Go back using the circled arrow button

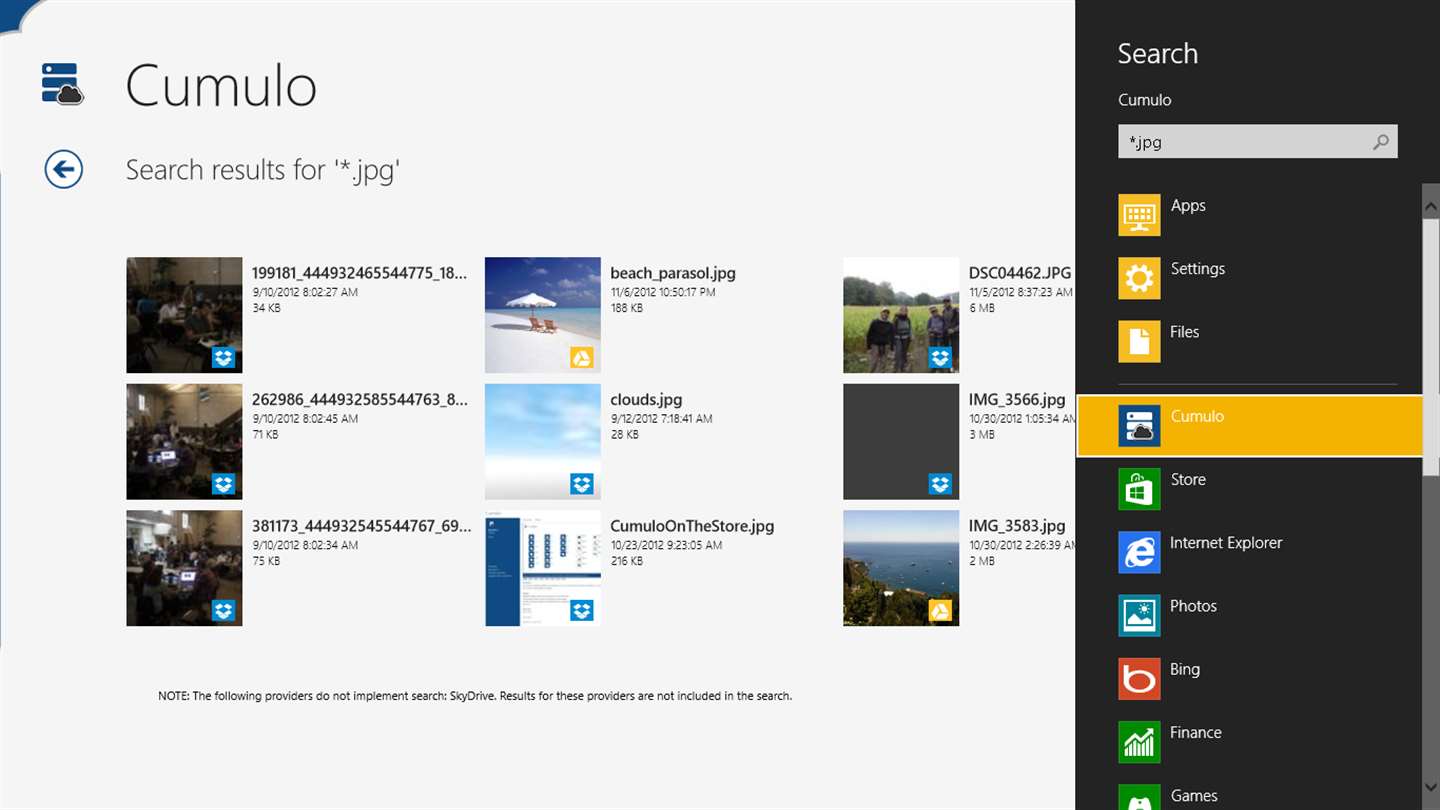[63, 169]
